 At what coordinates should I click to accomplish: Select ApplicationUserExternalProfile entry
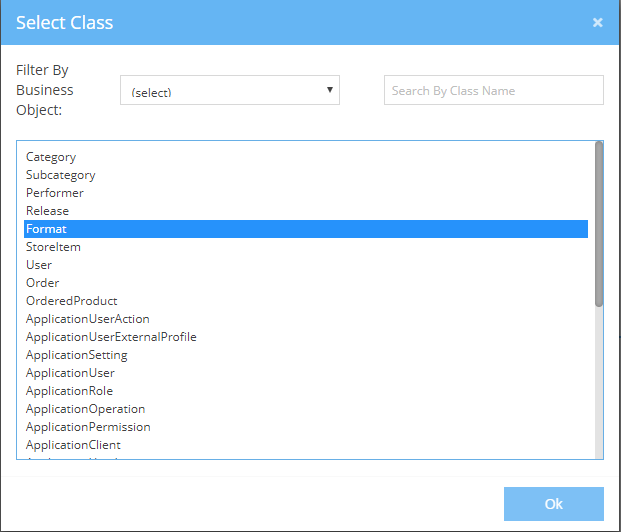[111, 337]
